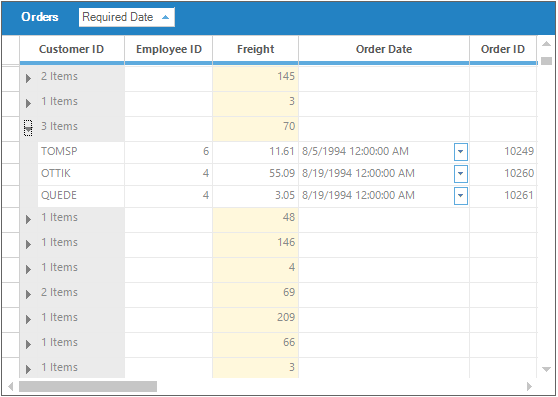This screenshot has width=558, height=397.
Task: Select Order ID 10260 cell
Action: pyautogui.click(x=503, y=174)
